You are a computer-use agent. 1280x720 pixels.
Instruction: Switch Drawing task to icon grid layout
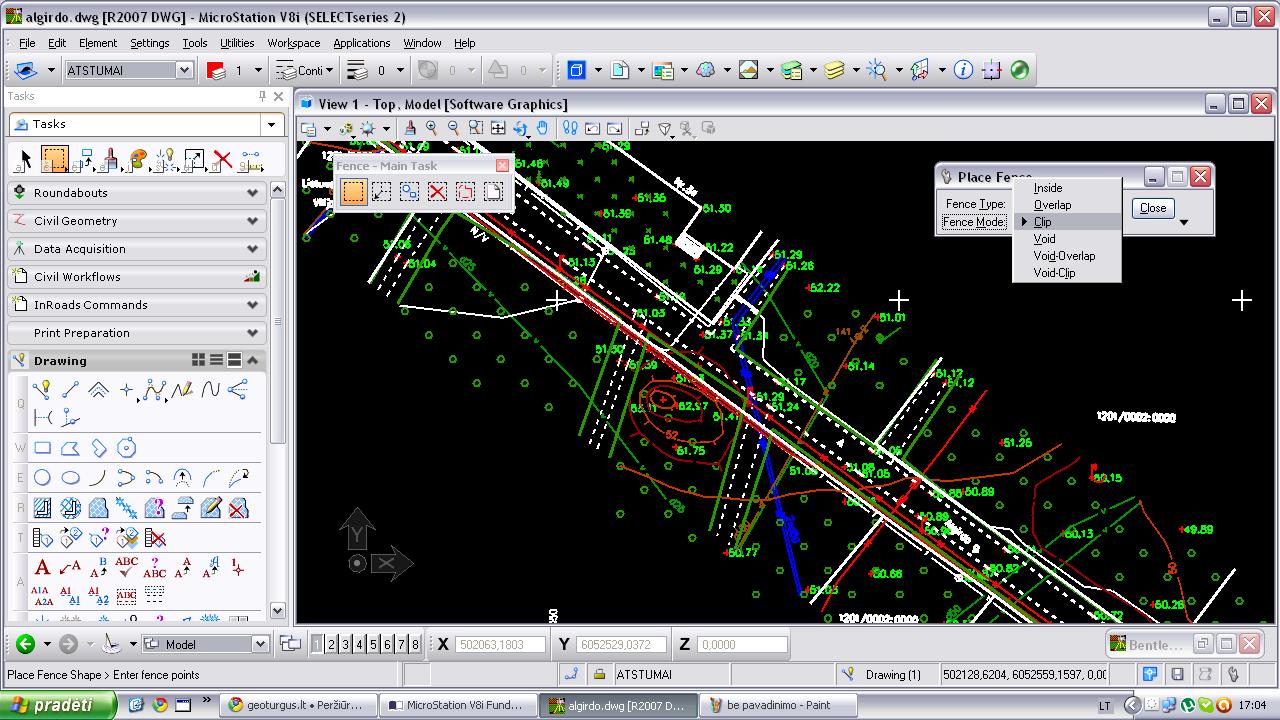(198, 360)
